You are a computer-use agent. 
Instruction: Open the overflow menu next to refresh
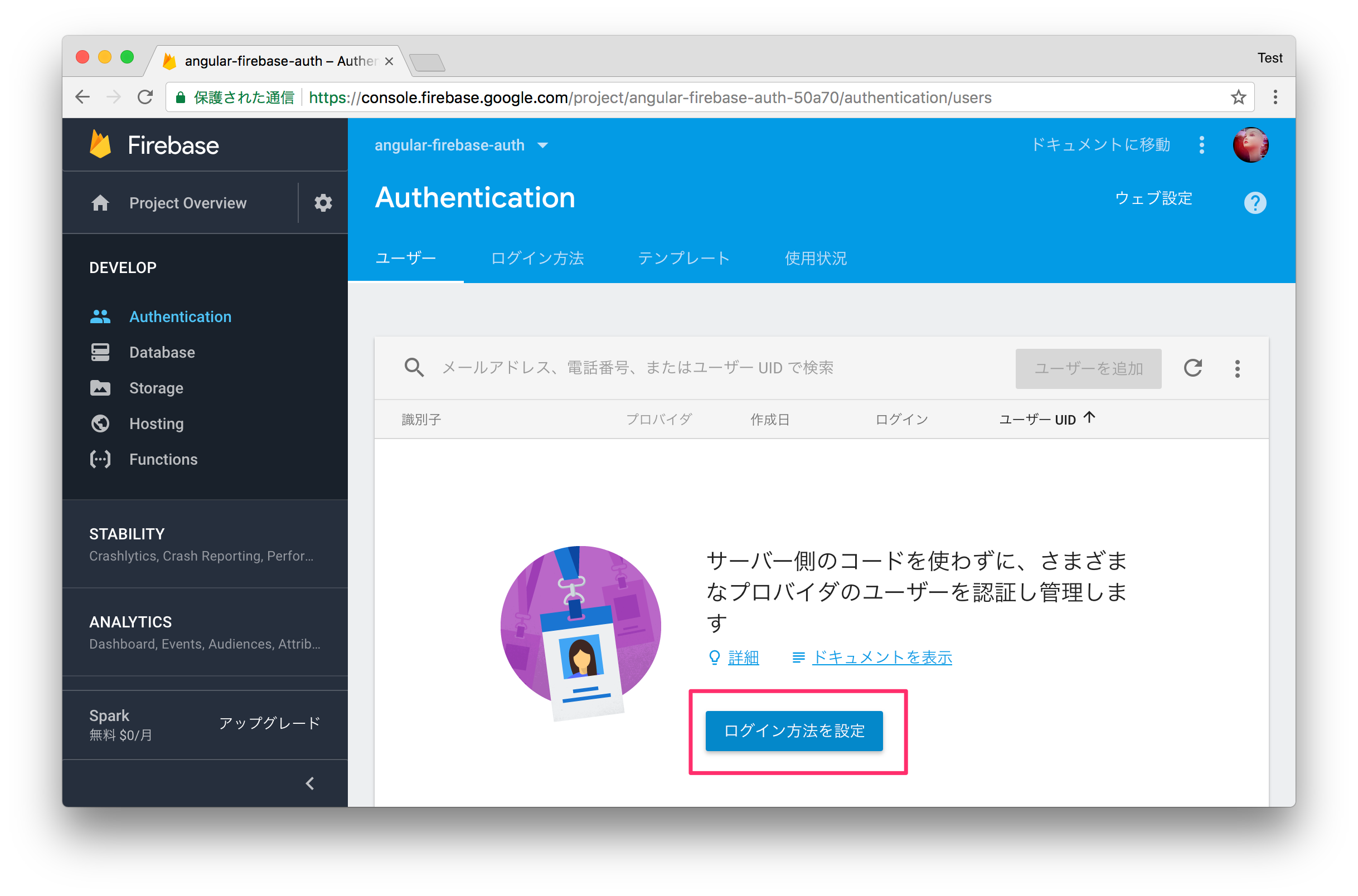(x=1238, y=368)
